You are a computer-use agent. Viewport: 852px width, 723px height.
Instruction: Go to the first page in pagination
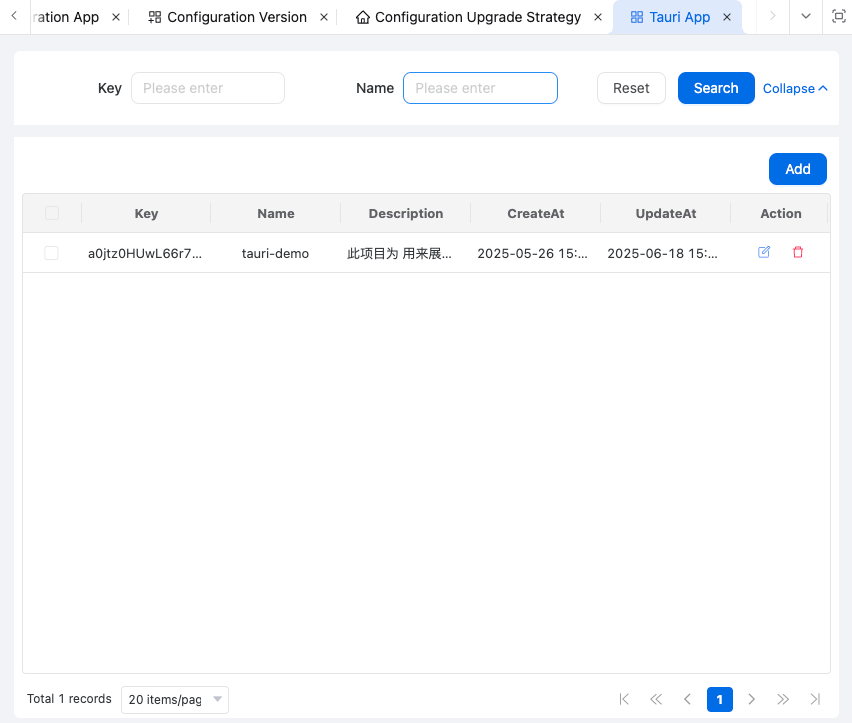624,699
